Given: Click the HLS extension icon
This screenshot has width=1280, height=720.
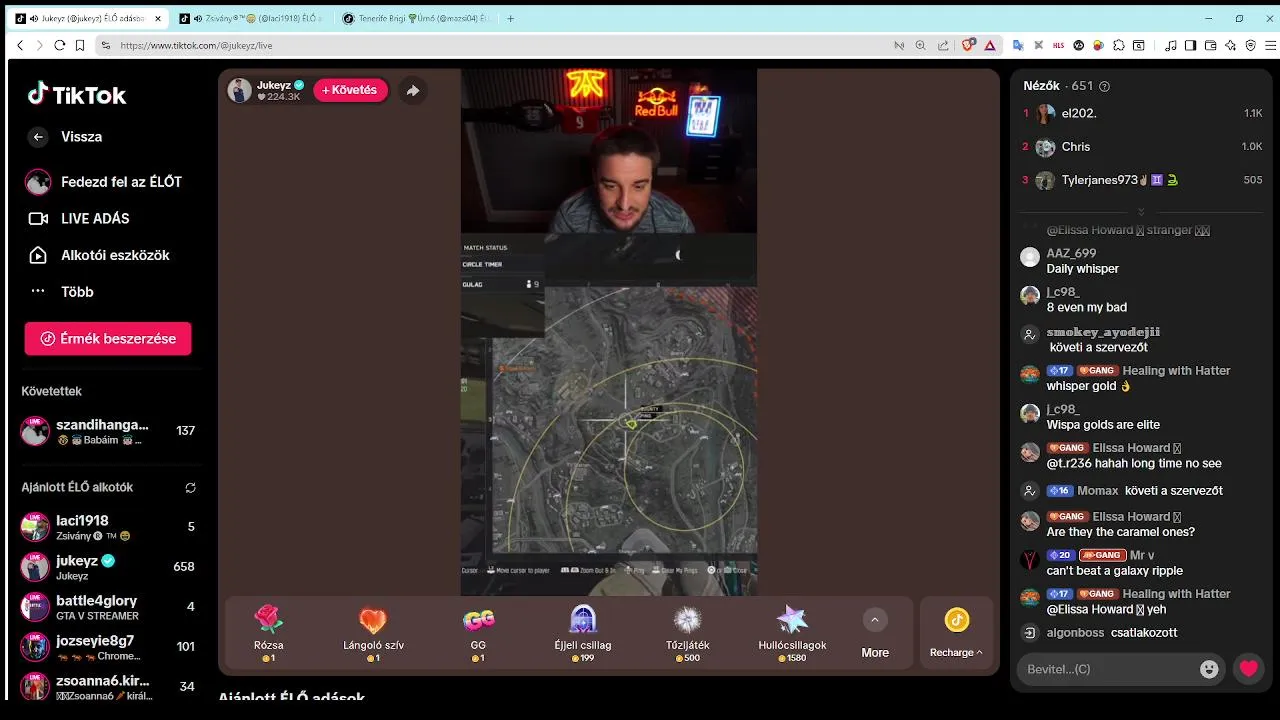Looking at the screenshot, I should click(1058, 45).
